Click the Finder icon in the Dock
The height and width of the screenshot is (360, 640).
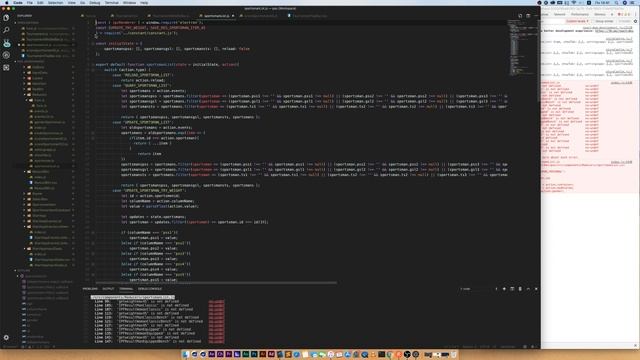[186, 354]
